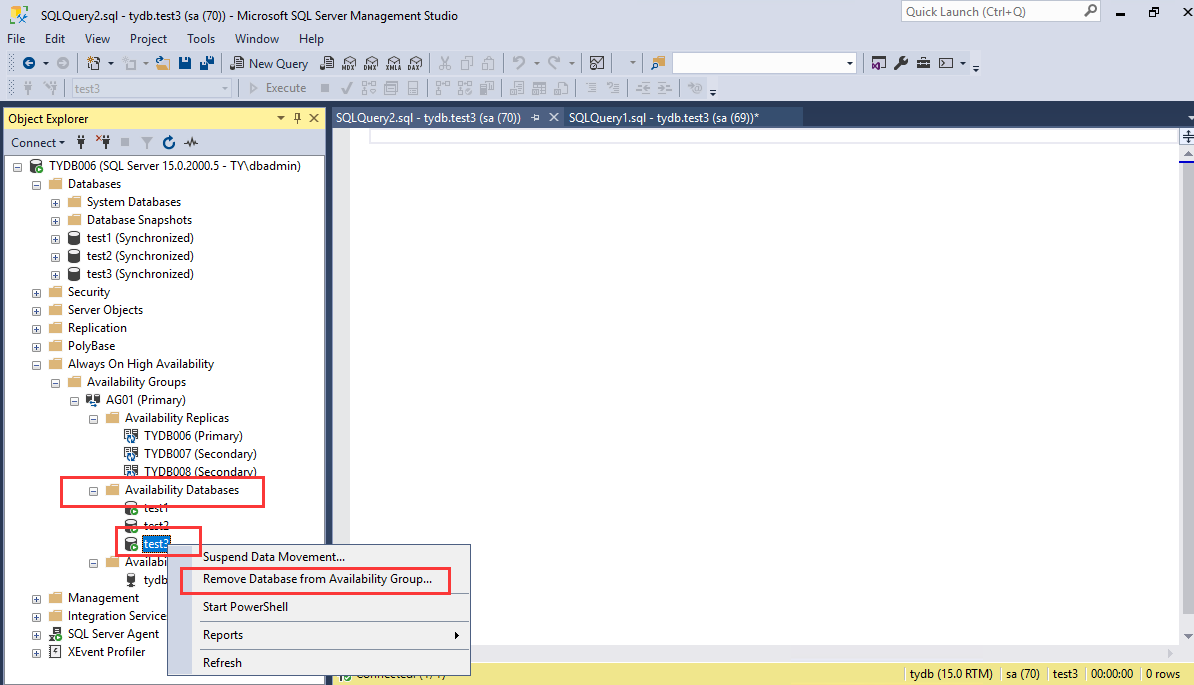Open the find combo box dropdown
Image resolution: width=1194 pixels, height=685 pixels.
tap(850, 63)
